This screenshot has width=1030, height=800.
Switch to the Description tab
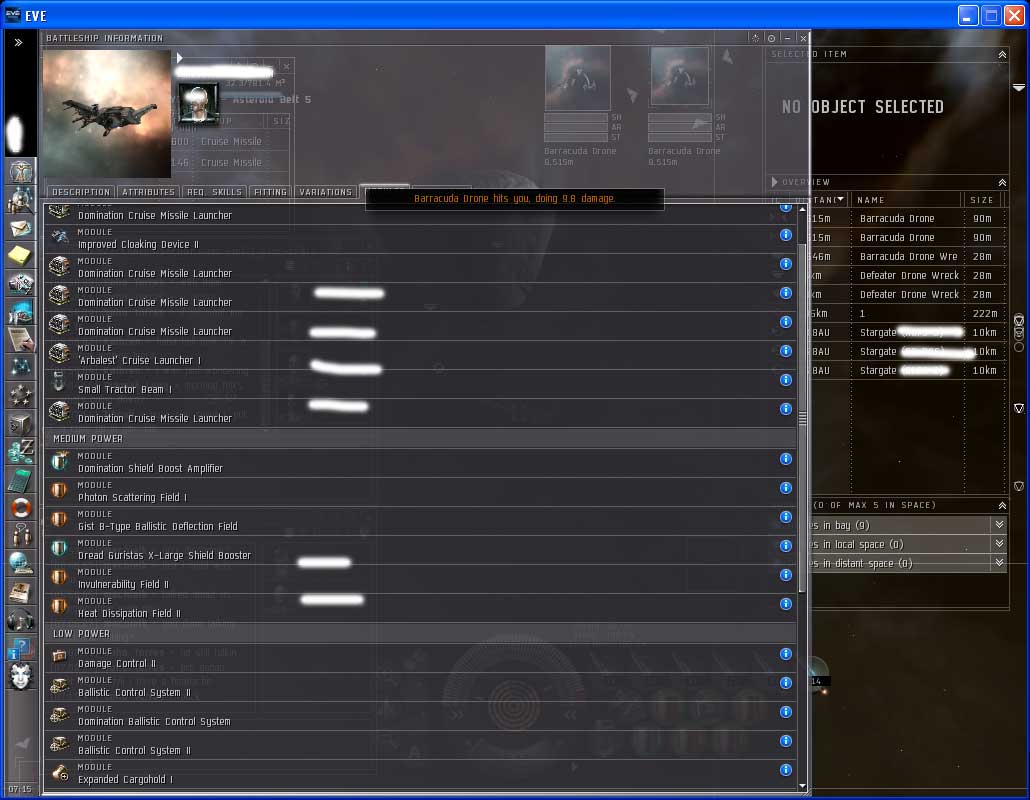[81, 192]
